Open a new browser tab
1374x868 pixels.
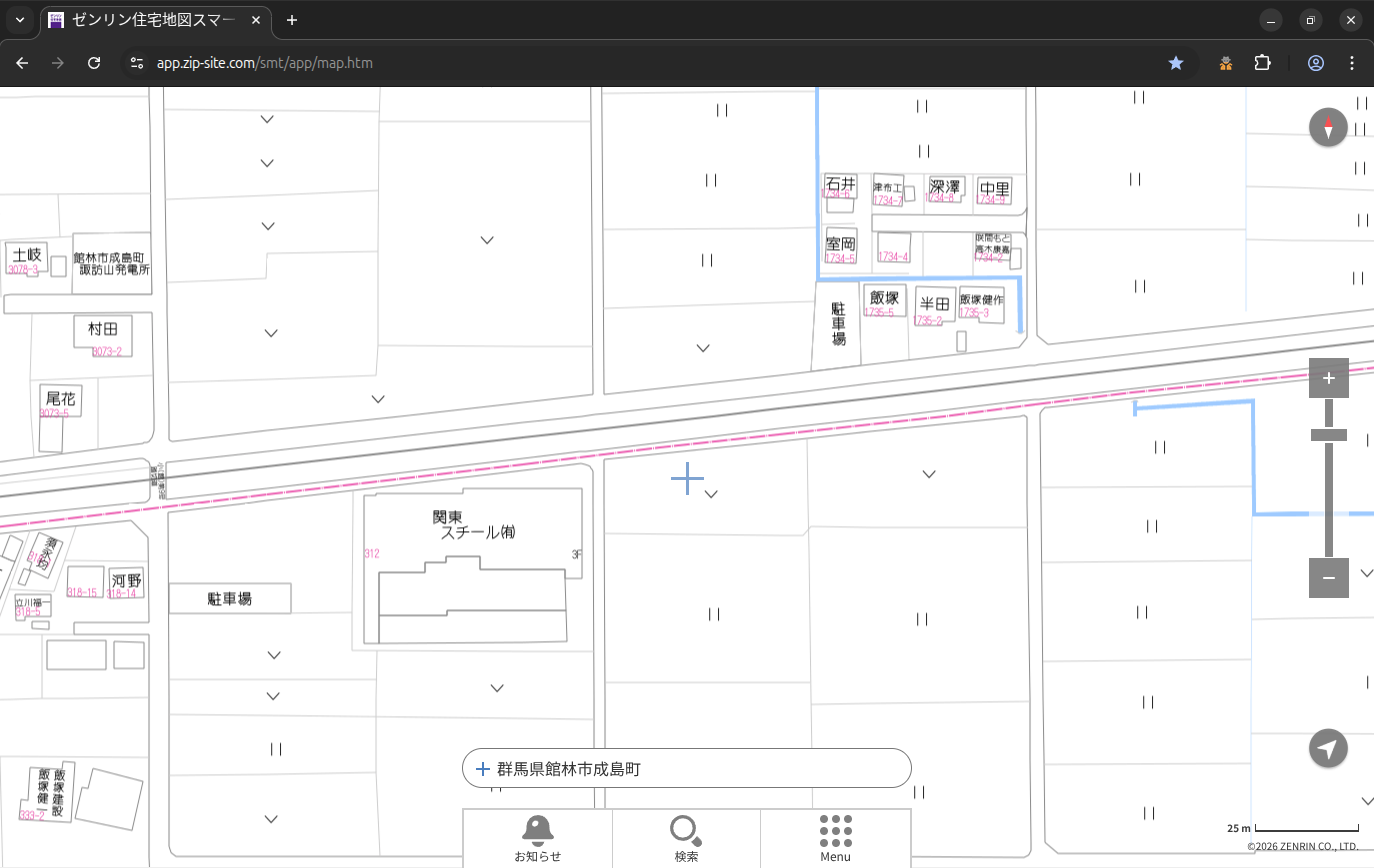[x=292, y=20]
